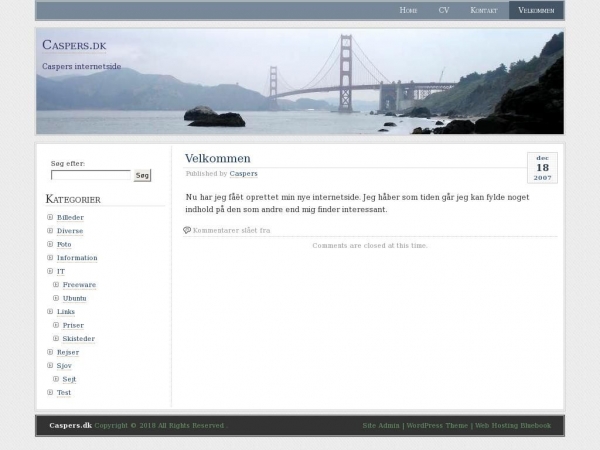Image resolution: width=600 pixels, height=450 pixels.
Task: Expand the Links category icon
Action: pyautogui.click(x=50, y=312)
